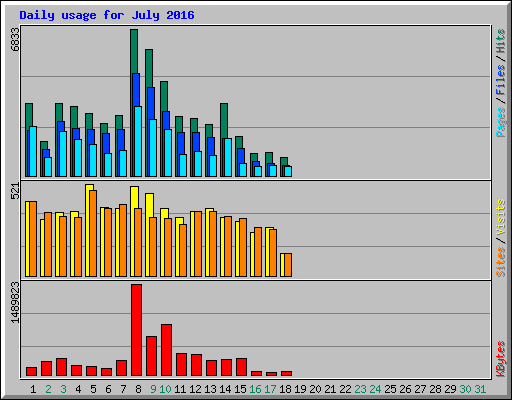Click the tallest green Hits bar for day 8

[x=134, y=51]
